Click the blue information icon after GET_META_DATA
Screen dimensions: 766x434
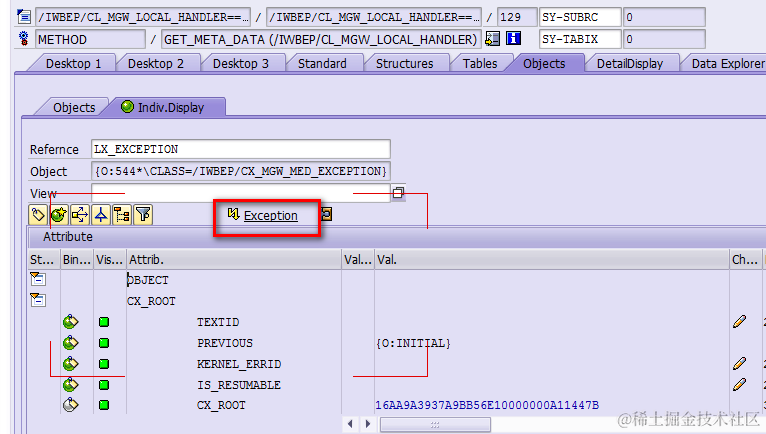click(513, 38)
